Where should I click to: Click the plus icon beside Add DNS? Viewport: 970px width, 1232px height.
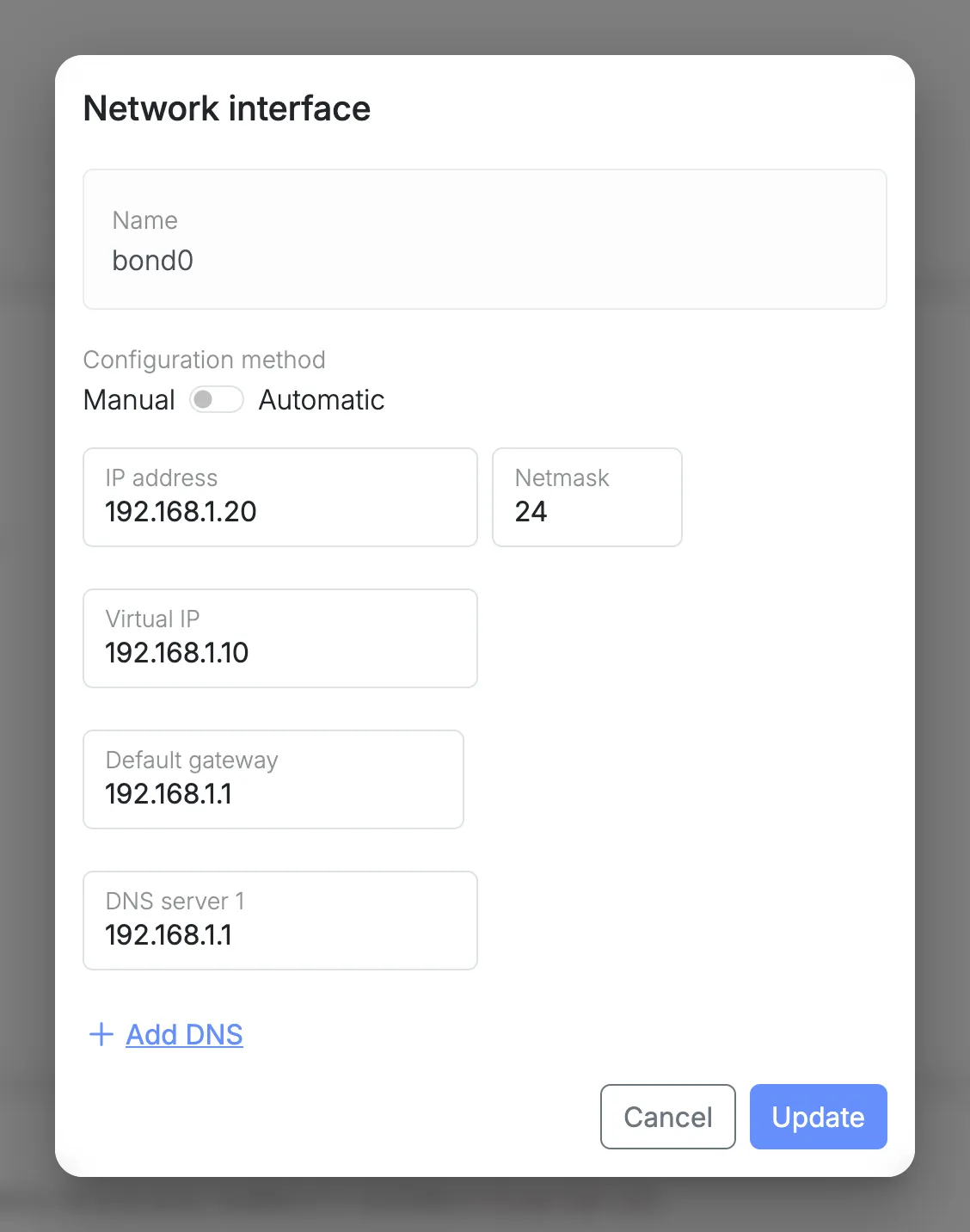point(101,1034)
